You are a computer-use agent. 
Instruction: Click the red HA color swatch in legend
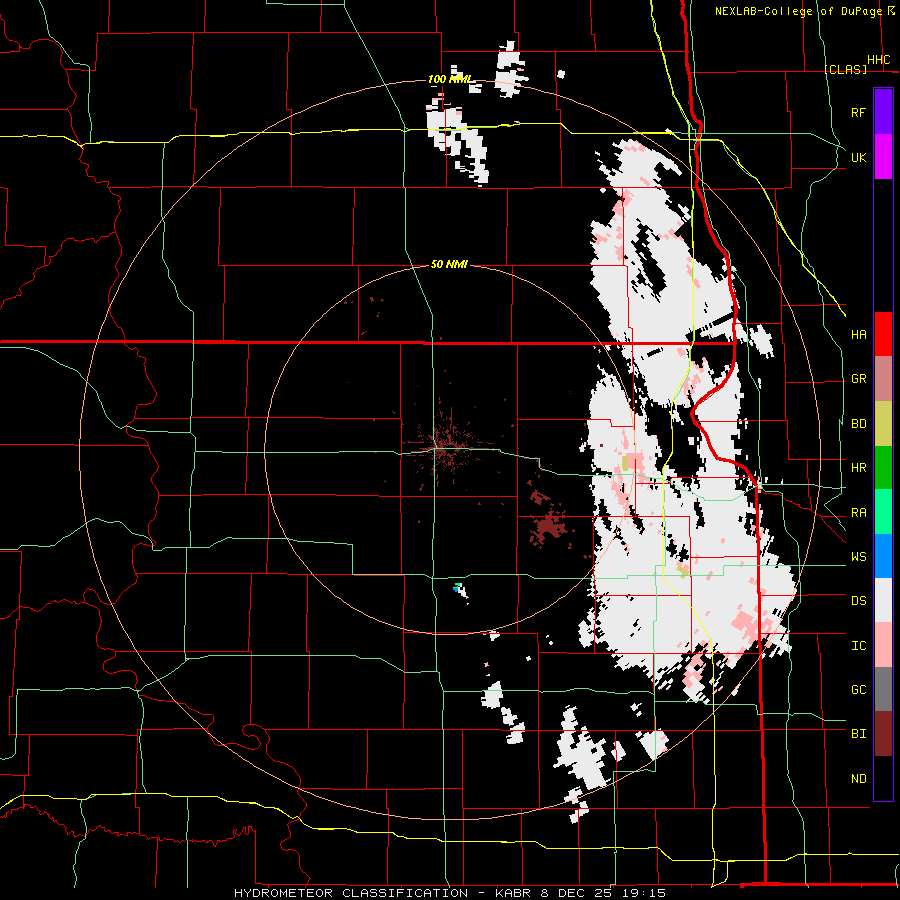point(883,334)
